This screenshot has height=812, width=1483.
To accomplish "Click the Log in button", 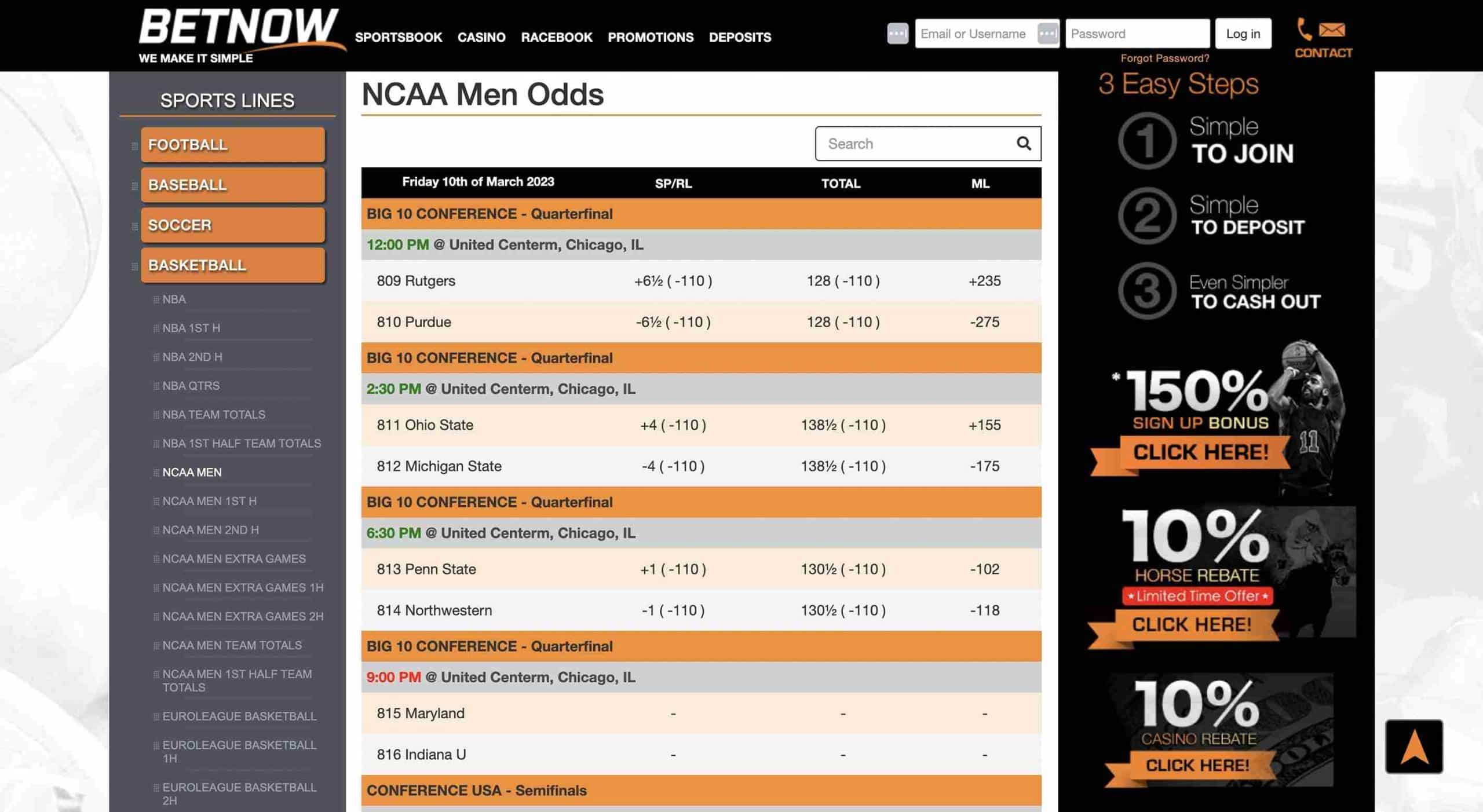I will (1243, 34).
